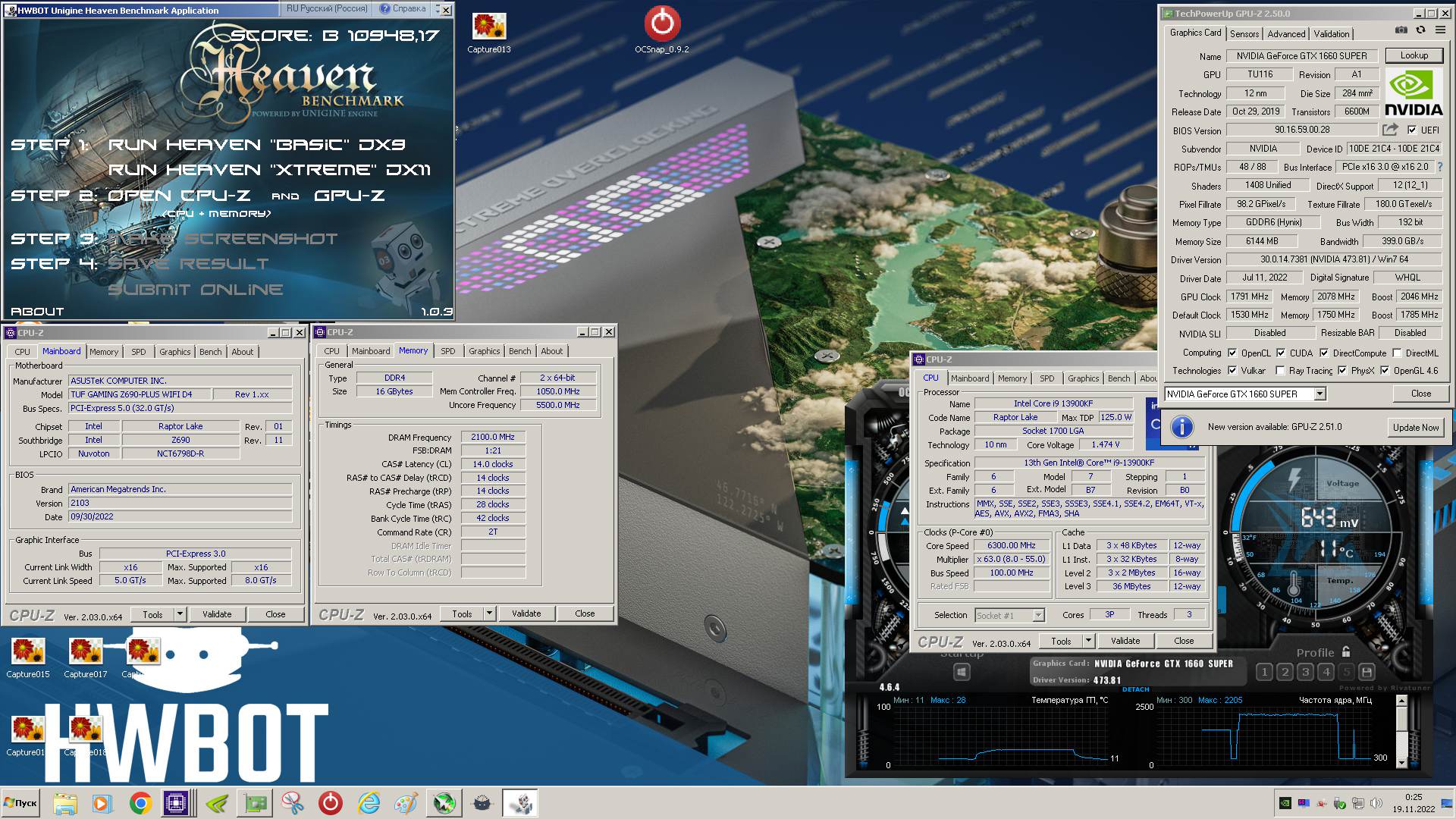Click Afterburner graph scrollbar up arrow
The image size is (1456, 819).
pos(1401,701)
